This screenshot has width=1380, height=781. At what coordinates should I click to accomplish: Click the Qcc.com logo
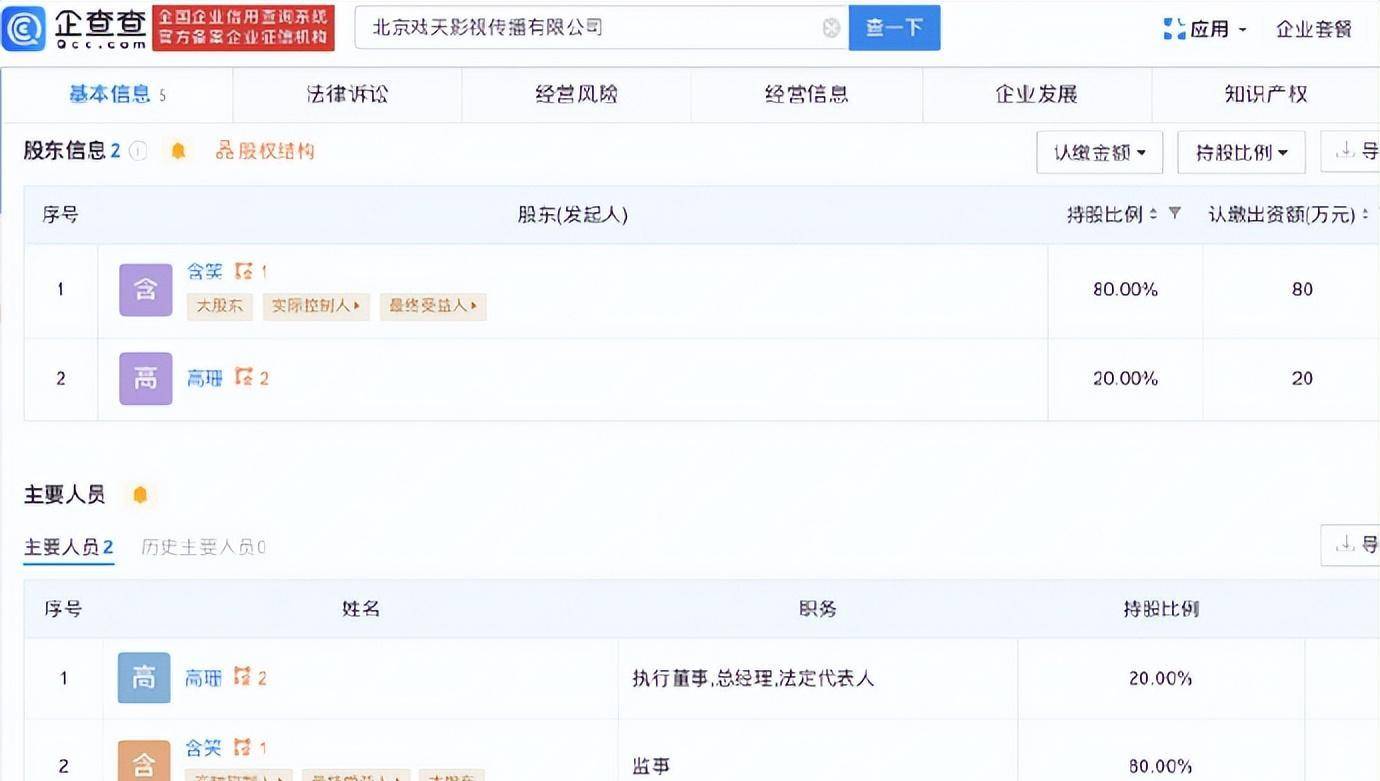[x=74, y=28]
